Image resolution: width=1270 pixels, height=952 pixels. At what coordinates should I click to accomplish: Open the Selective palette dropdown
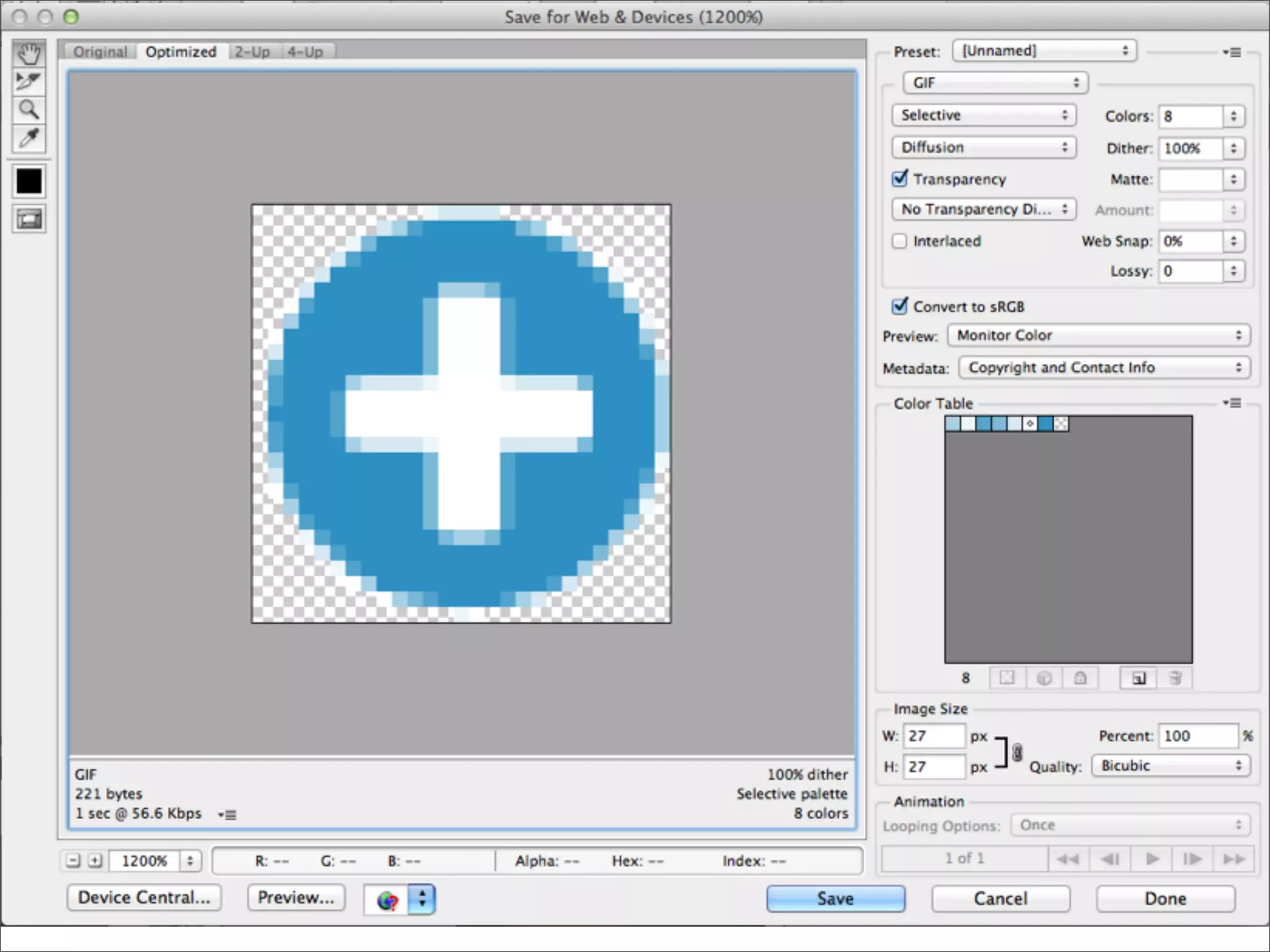point(984,115)
